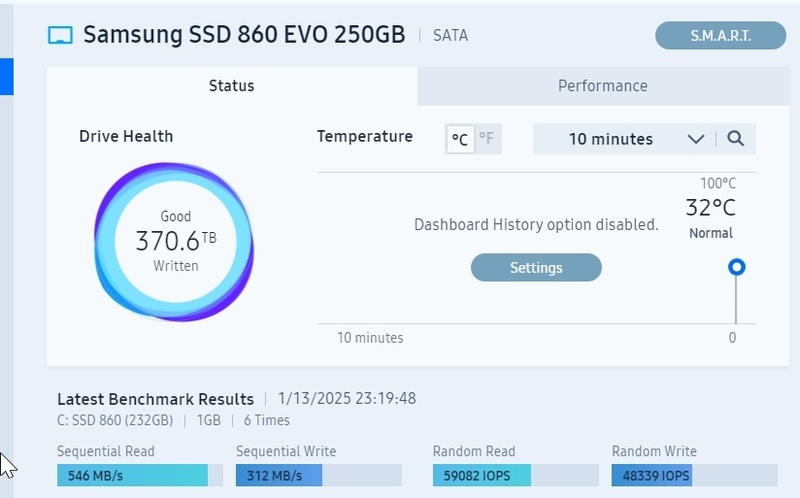Click the 'C: SSD 860 (232GB)' label
Screen dimensions: 800x498
[115, 420]
